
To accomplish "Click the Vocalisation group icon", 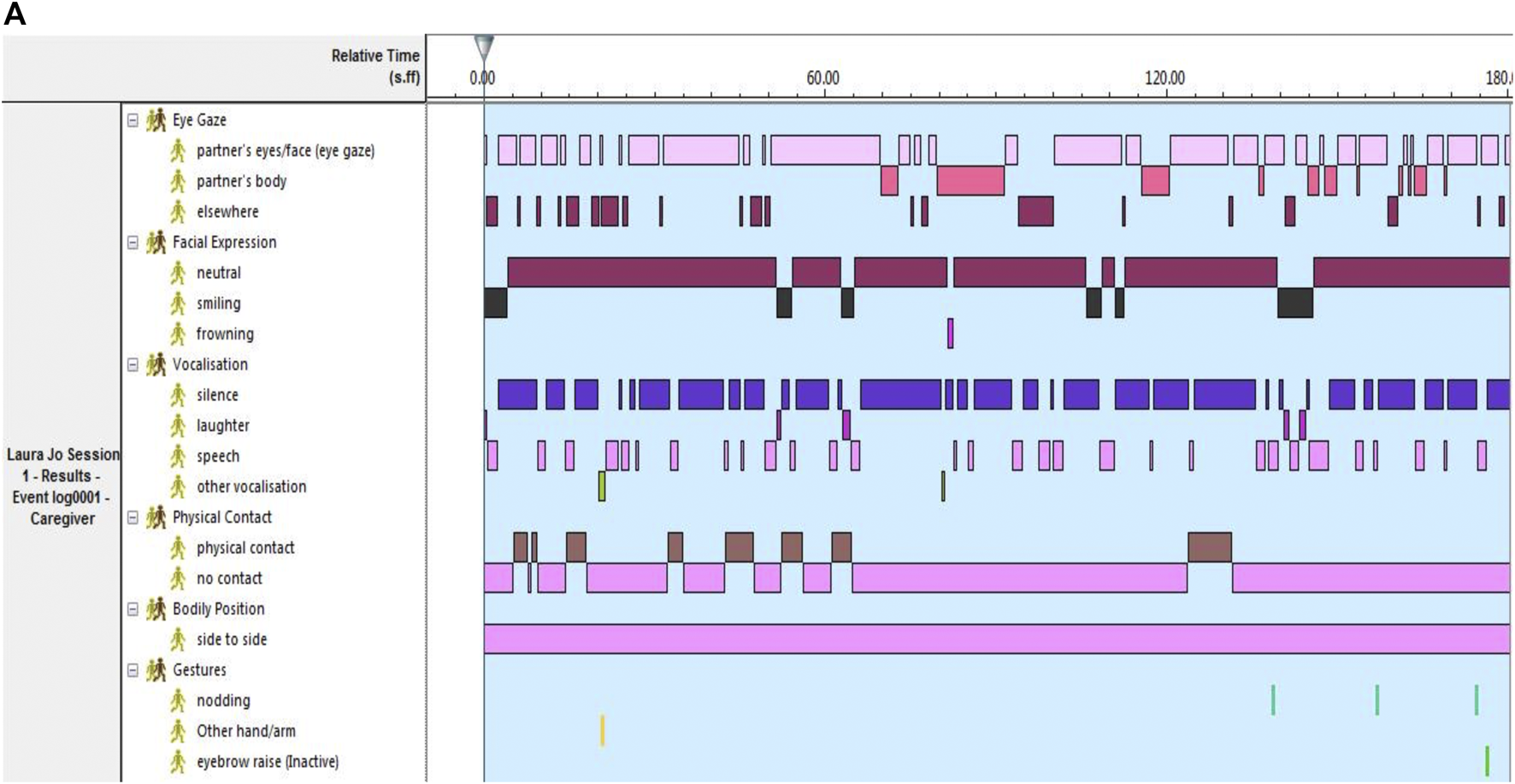I will coord(156,365).
